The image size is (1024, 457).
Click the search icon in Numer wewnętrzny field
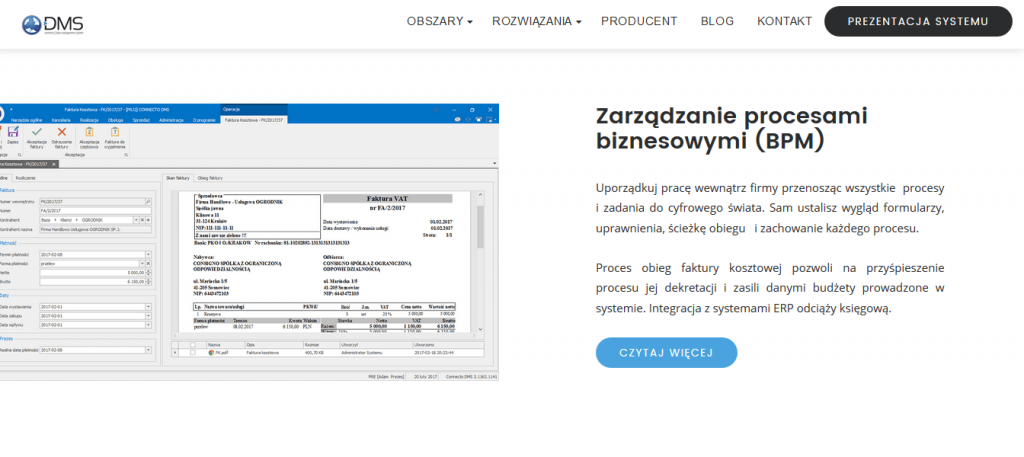(148, 201)
